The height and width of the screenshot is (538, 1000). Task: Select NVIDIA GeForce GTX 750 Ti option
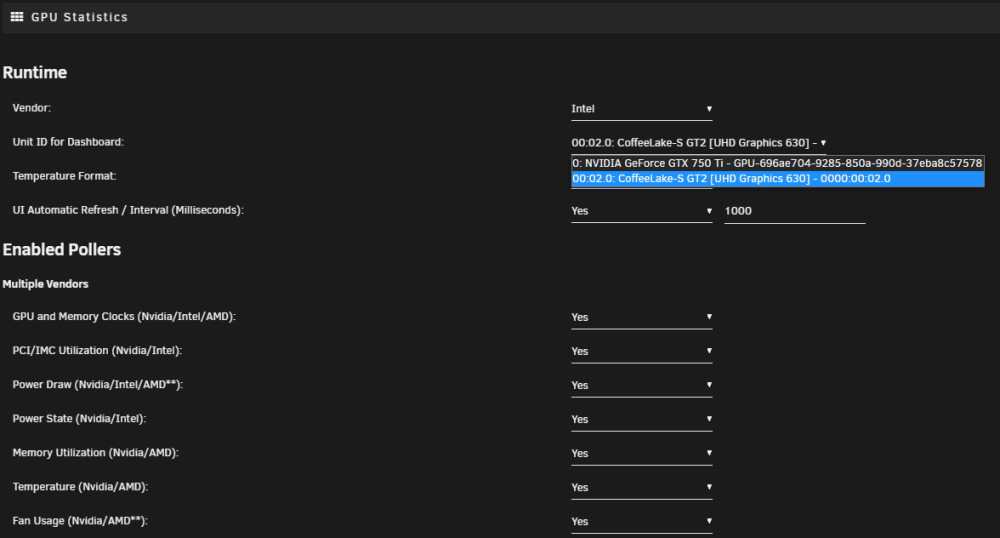(777, 163)
